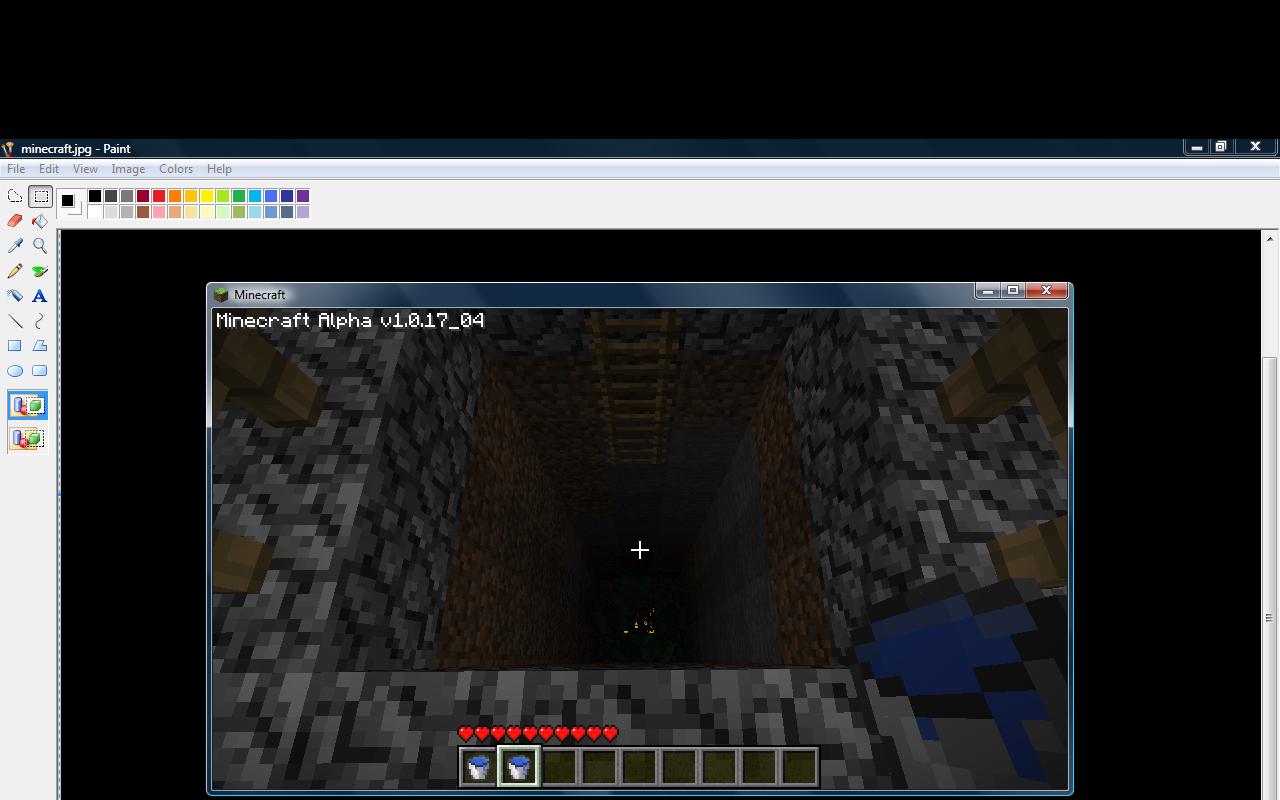This screenshot has width=1280, height=800.
Task: Restore down the Paint window
Action: 1220,147
